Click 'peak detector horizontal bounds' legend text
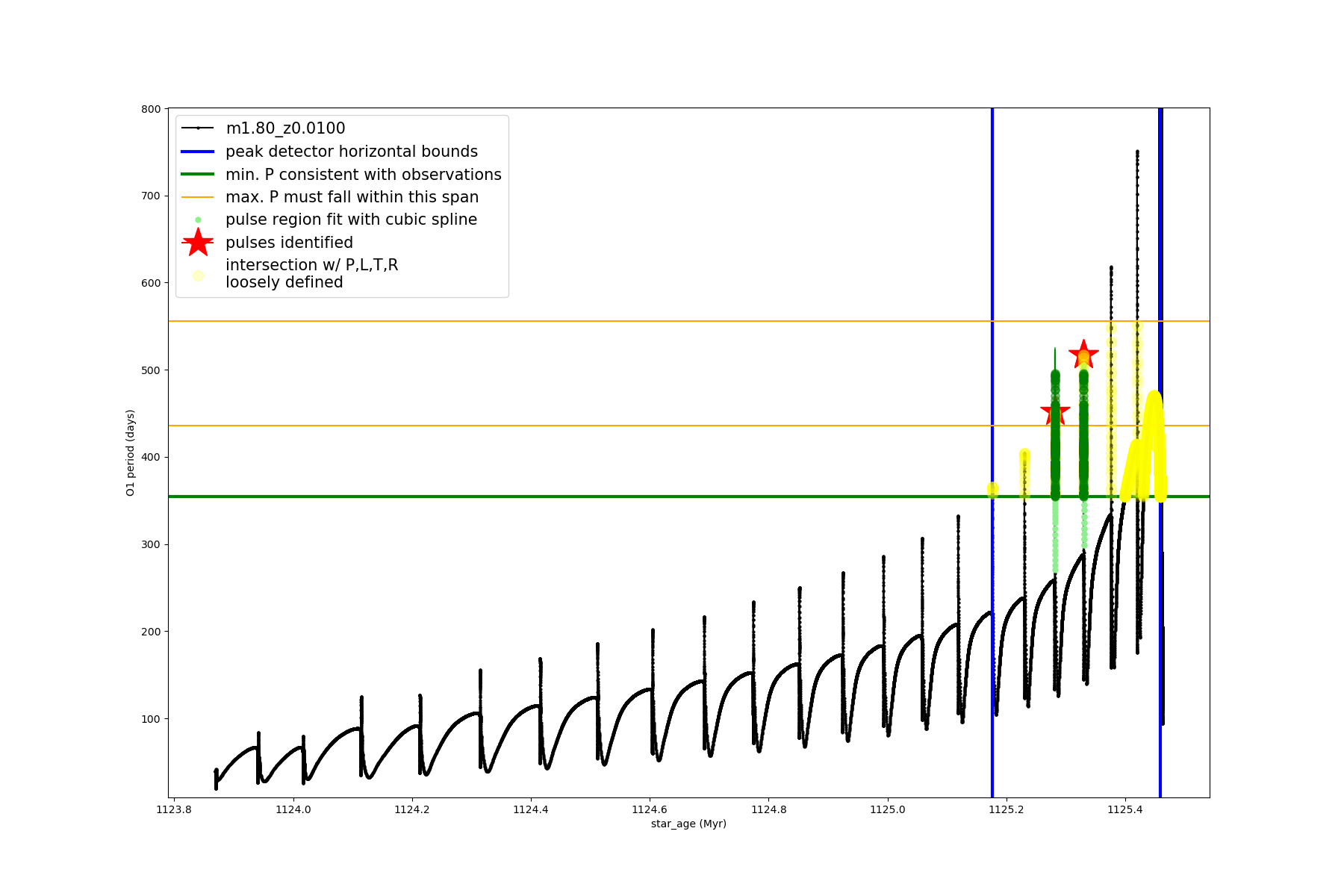The width and height of the screenshot is (1344, 896). point(351,152)
